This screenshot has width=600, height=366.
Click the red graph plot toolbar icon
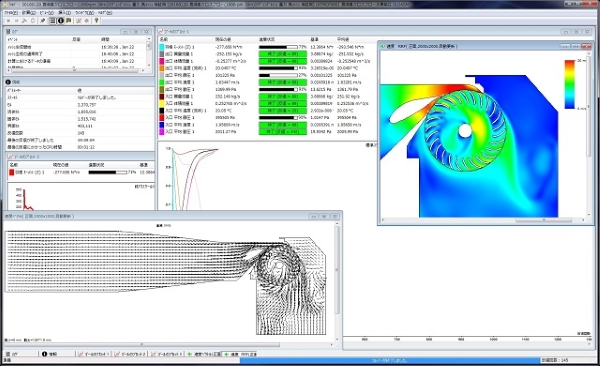(x=78, y=21)
